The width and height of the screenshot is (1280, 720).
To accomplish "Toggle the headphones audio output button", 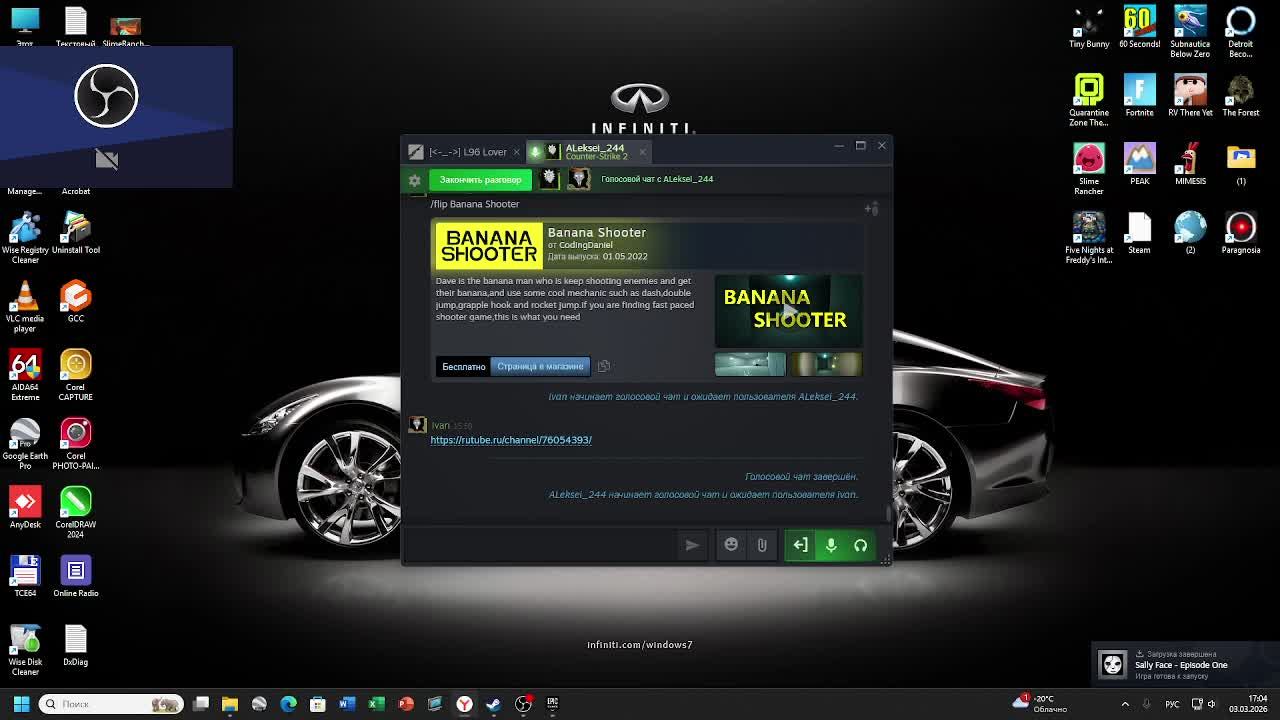I will tap(860, 545).
